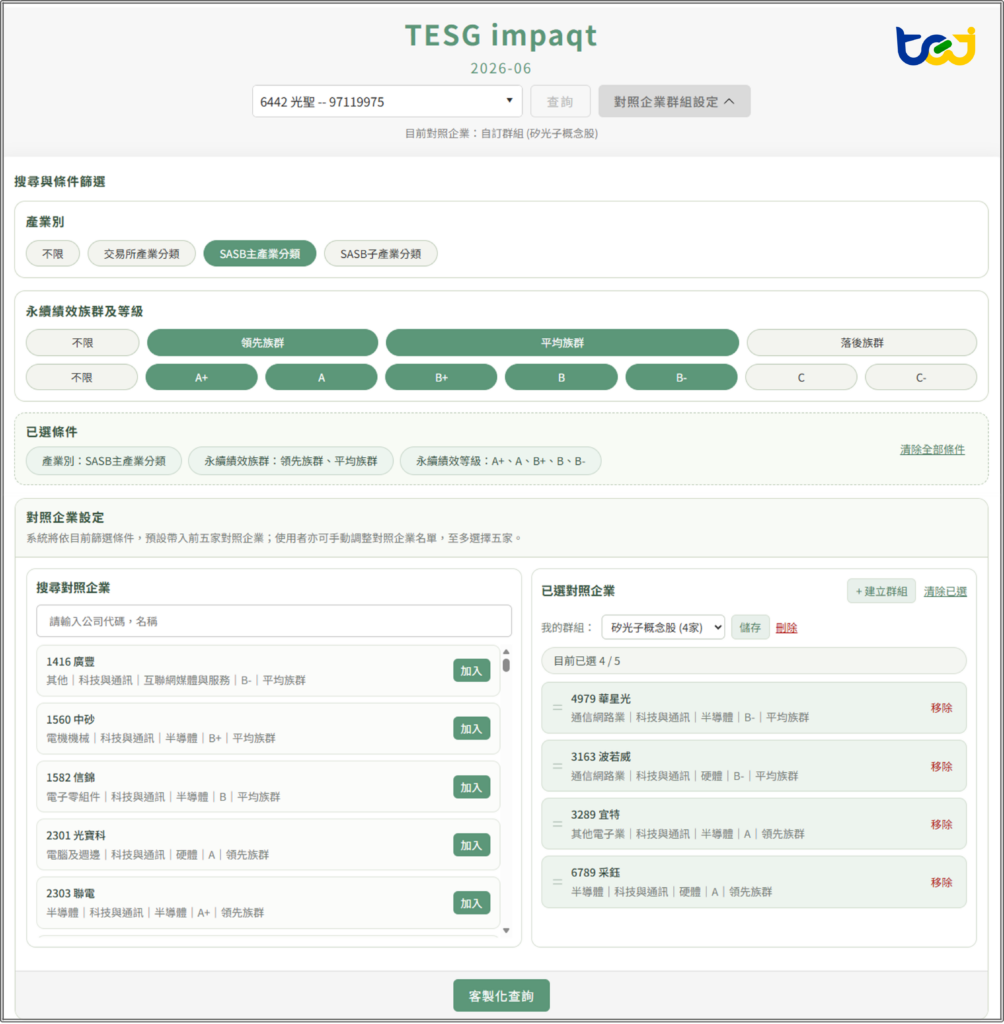Add 1582 信錦 to comparison companies
The image size is (1004, 1024).
click(x=472, y=787)
